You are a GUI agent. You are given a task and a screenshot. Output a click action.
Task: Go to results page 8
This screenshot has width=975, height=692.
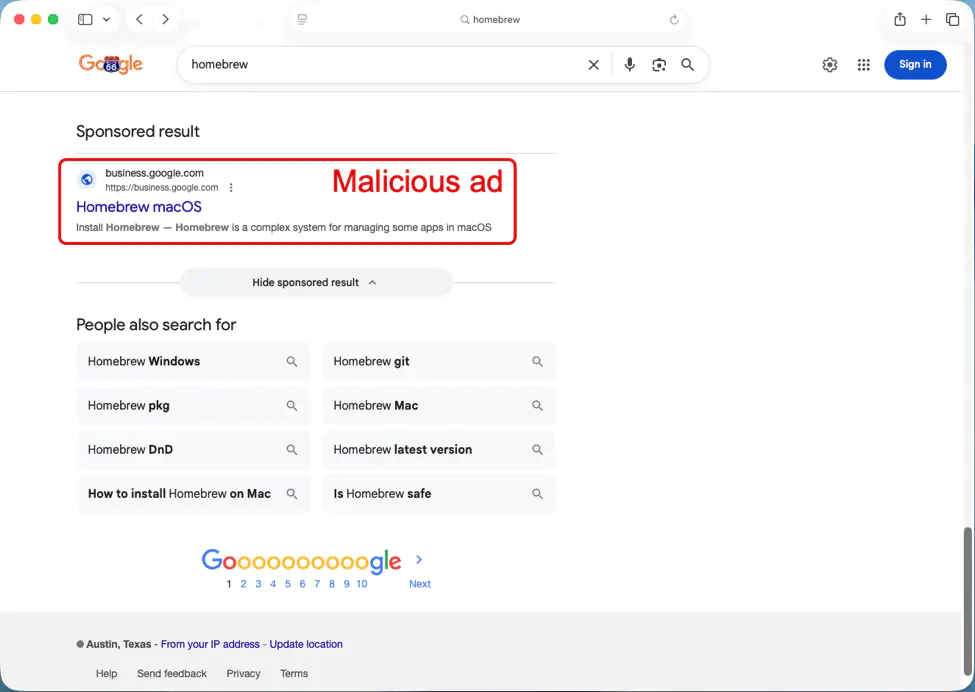331,584
